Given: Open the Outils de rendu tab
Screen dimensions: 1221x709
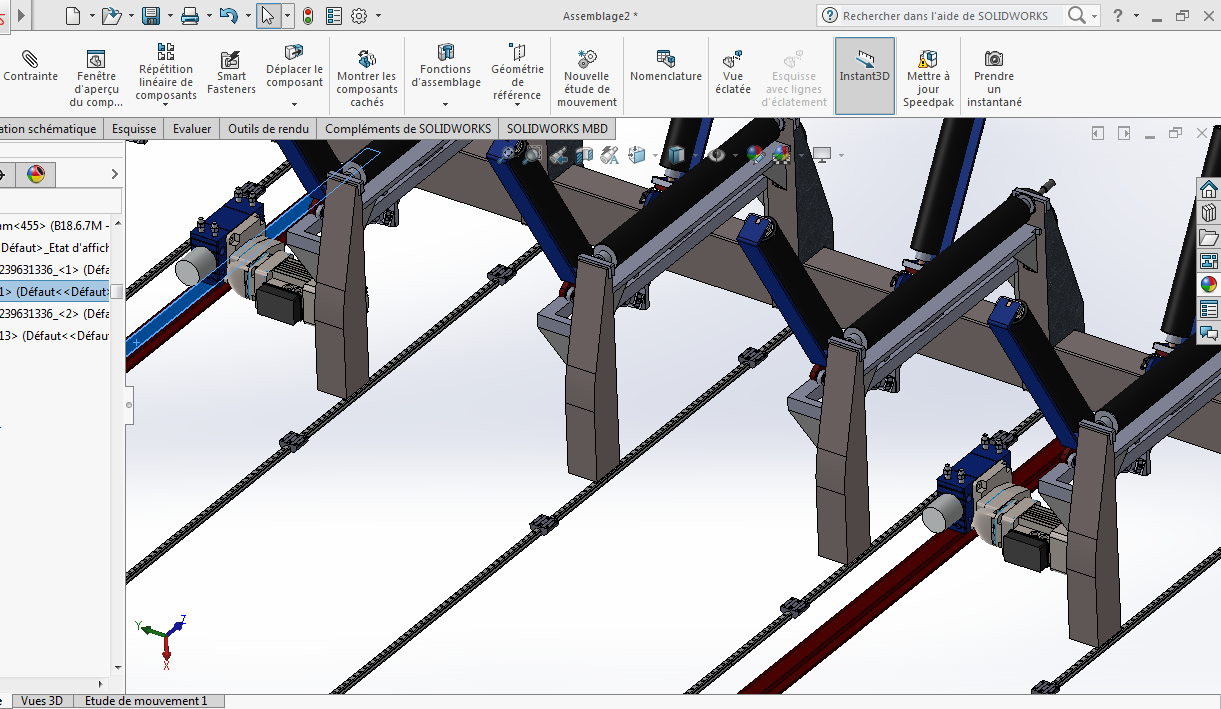Looking at the screenshot, I should 268,128.
